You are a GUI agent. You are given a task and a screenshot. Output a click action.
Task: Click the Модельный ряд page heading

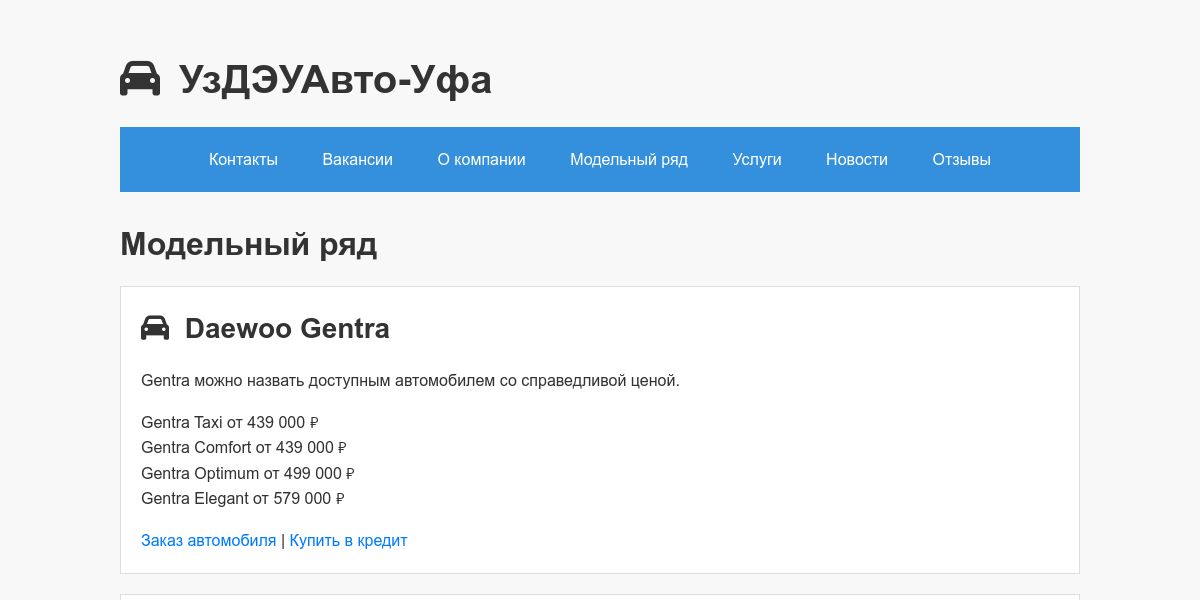click(249, 244)
